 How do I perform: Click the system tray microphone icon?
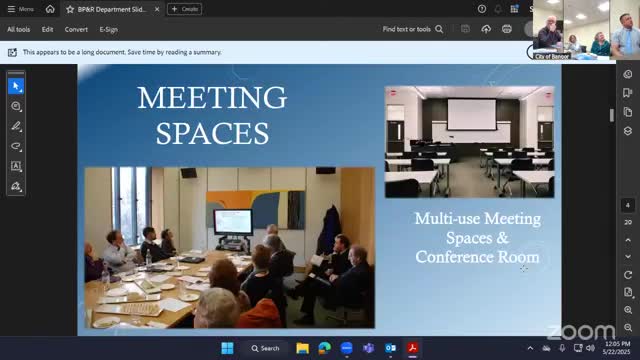click(562, 348)
